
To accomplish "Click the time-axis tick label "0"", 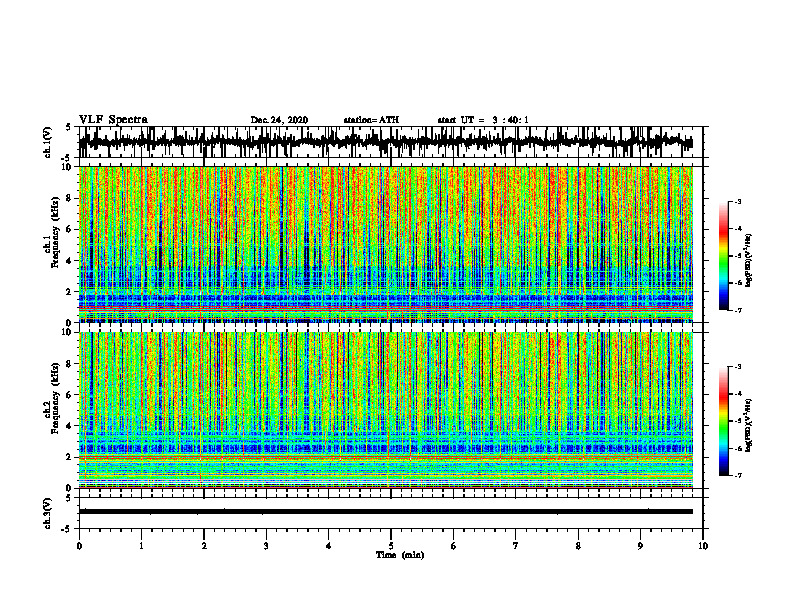I will (x=79, y=546).
